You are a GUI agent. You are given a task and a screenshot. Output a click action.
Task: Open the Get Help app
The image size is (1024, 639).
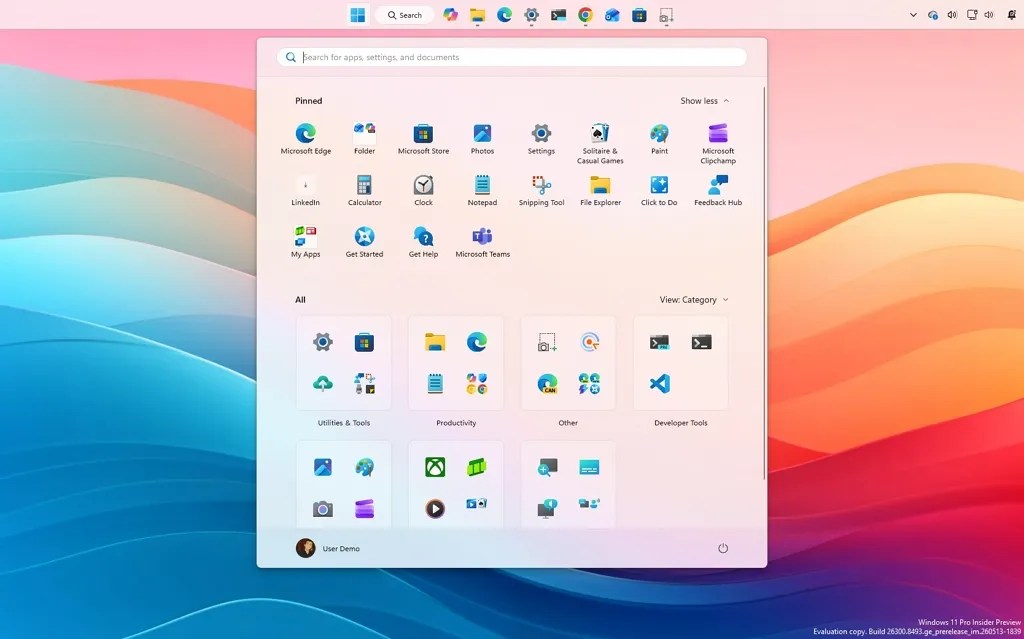point(423,242)
